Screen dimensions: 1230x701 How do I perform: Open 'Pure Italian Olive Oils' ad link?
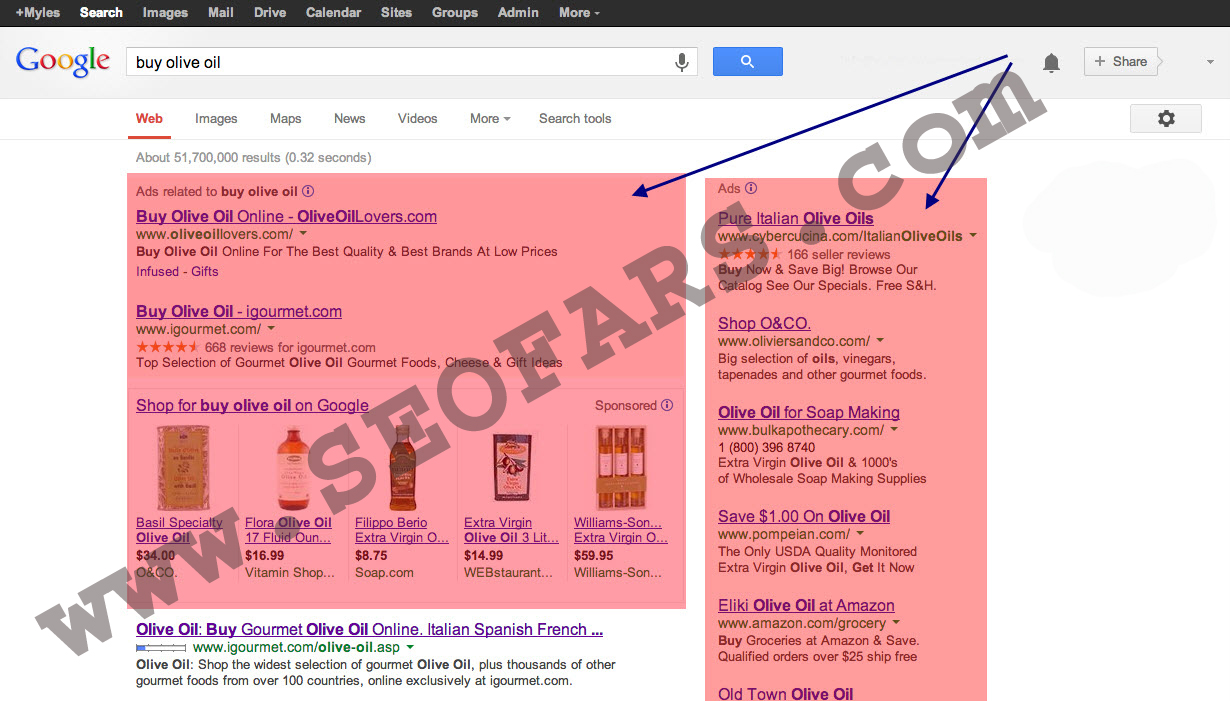tap(796, 218)
